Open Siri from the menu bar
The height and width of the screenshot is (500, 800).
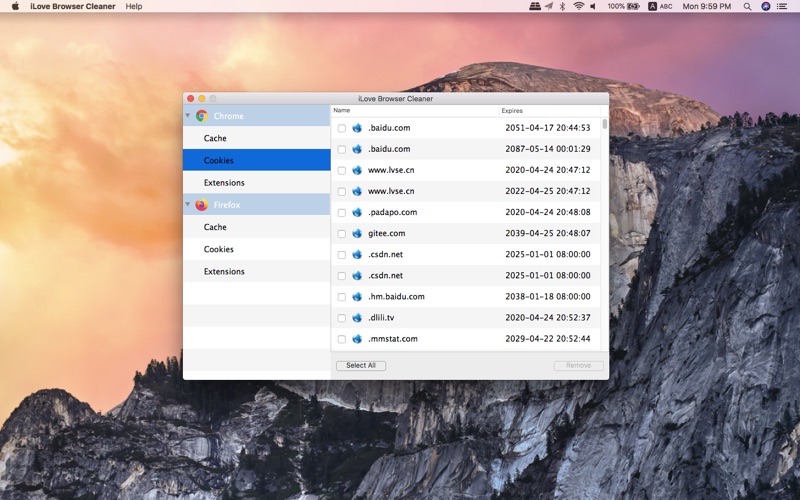pyautogui.click(x=765, y=6)
